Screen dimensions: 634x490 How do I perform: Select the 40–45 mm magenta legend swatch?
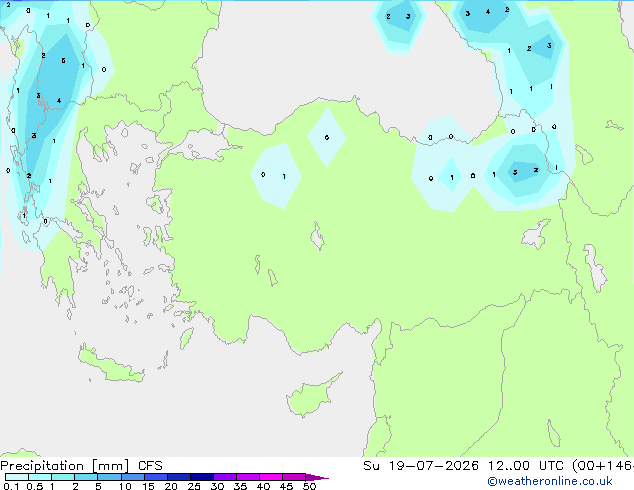[271, 477]
